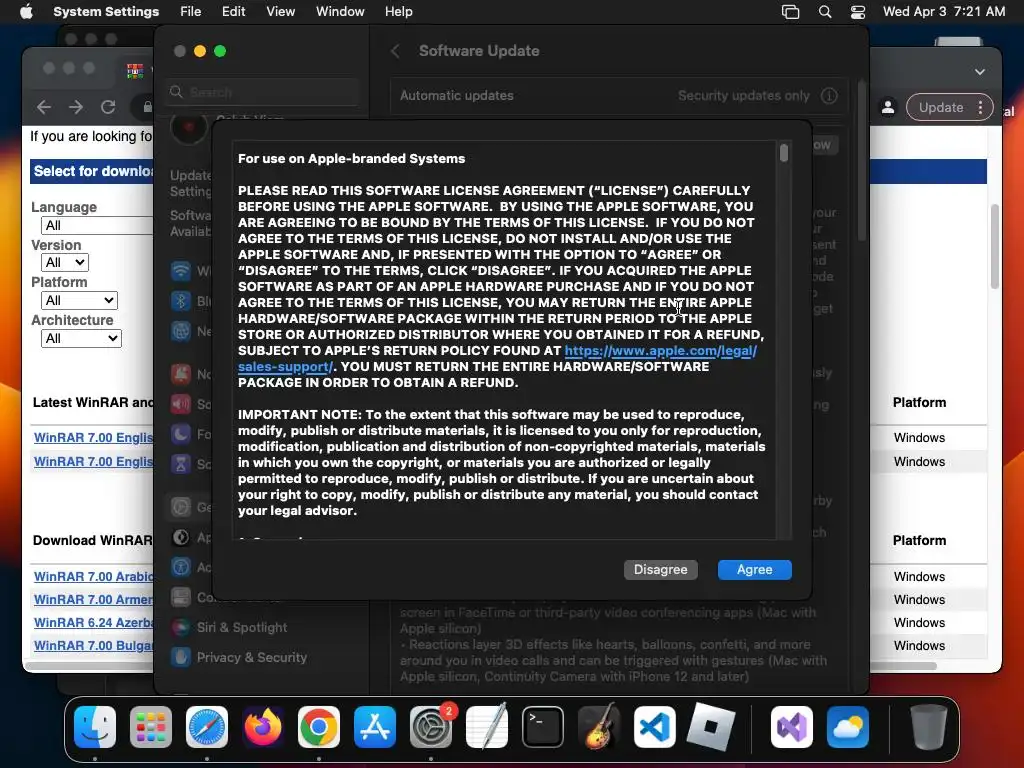
Task: Open the Edit menu
Action: point(233,12)
